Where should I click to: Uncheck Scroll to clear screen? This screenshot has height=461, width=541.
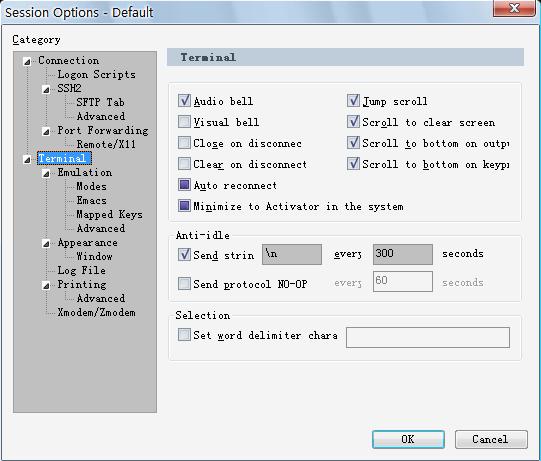point(353,121)
